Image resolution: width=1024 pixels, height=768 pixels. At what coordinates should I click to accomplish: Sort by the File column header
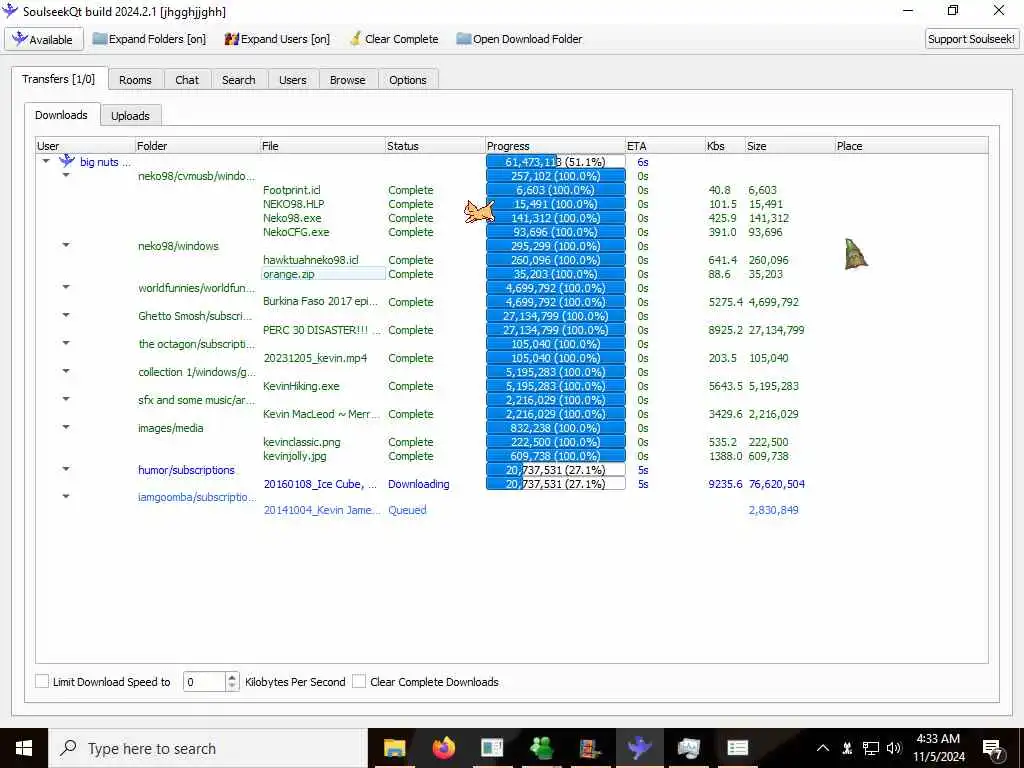[x=323, y=146]
